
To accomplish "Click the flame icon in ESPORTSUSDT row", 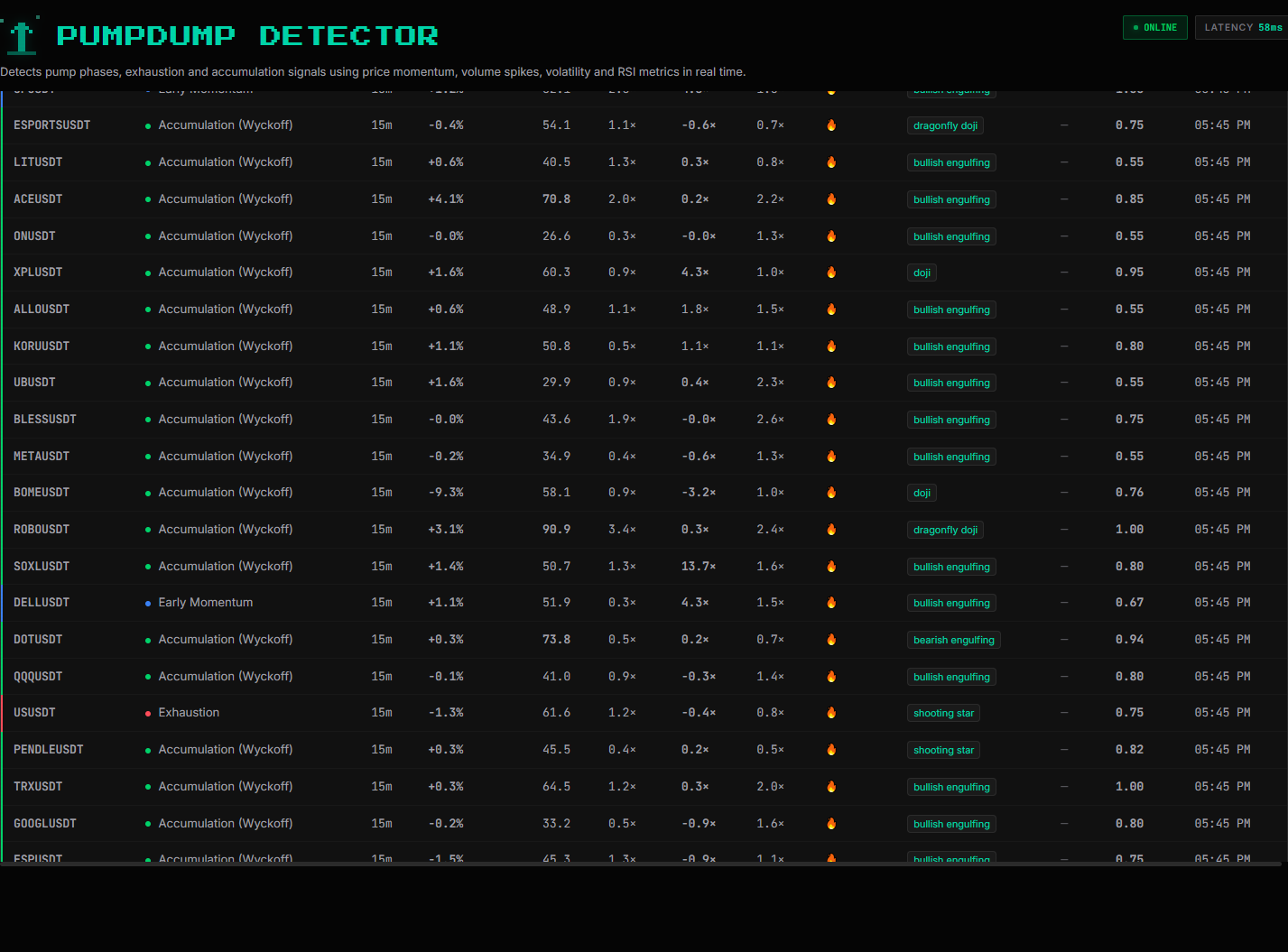I will 831,125.
